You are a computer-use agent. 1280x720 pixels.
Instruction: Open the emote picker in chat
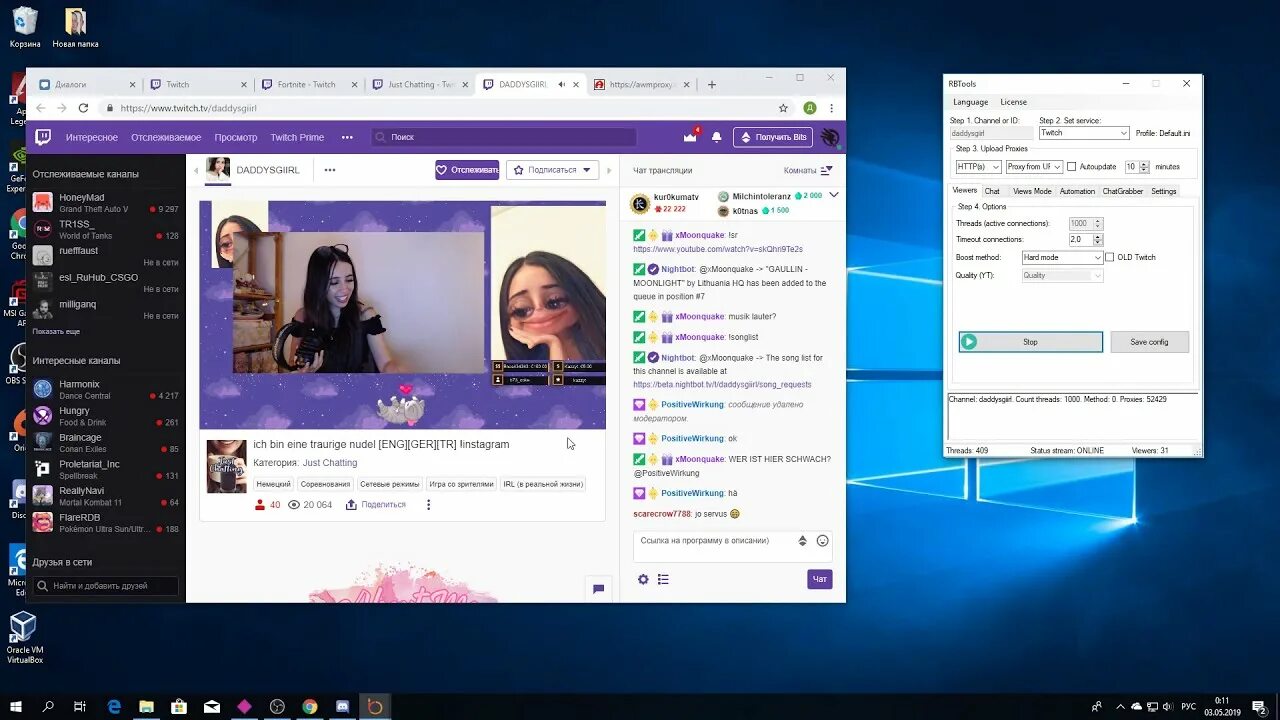coord(822,540)
